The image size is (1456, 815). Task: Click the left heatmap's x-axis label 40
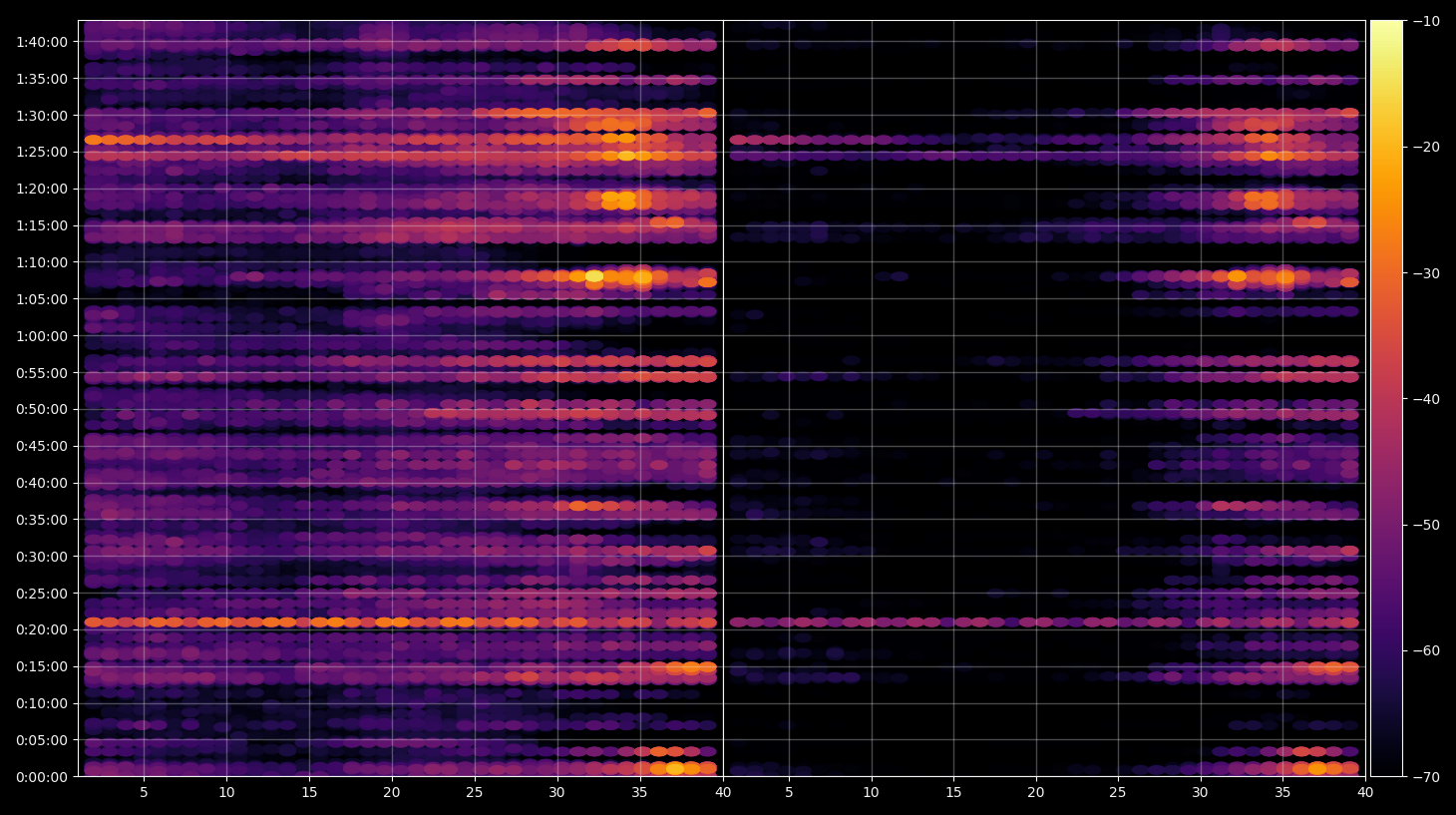click(x=723, y=793)
